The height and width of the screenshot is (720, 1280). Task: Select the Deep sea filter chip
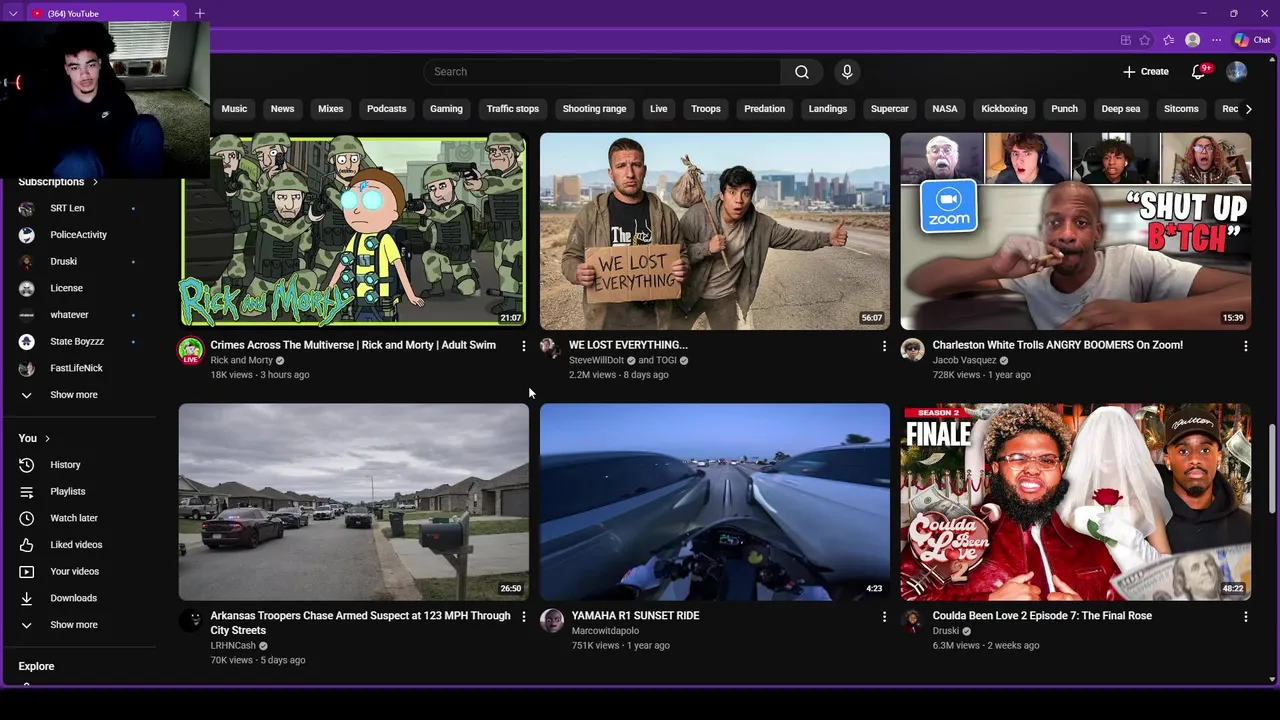(1120, 109)
